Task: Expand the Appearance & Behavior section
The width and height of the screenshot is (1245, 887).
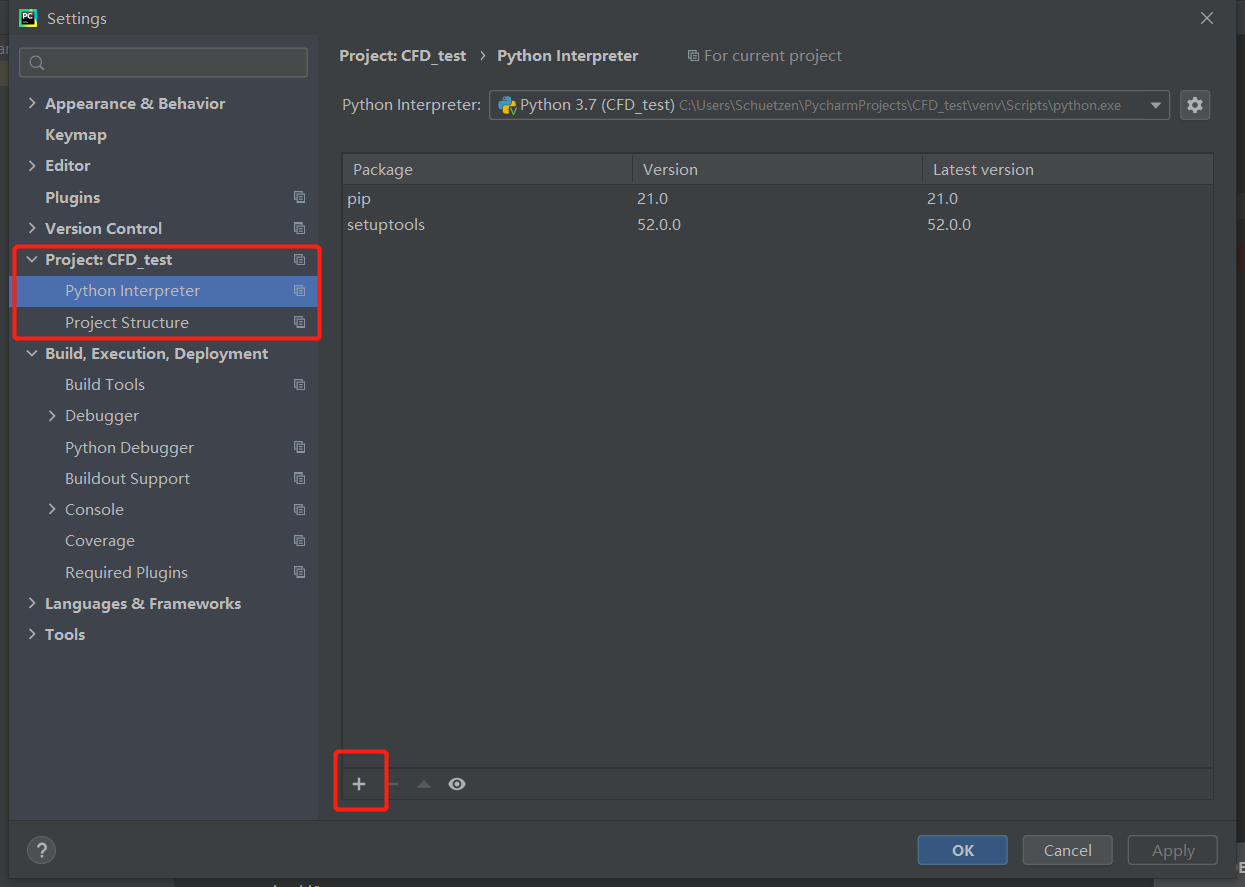Action: point(32,103)
